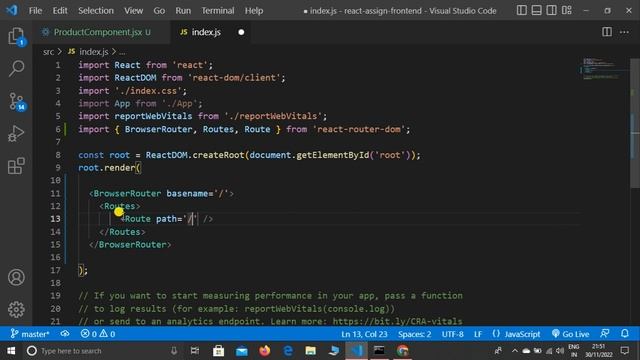Image resolution: width=640 pixels, height=360 pixels.
Task: Click the taskbar microphone icon
Action: tap(173, 351)
